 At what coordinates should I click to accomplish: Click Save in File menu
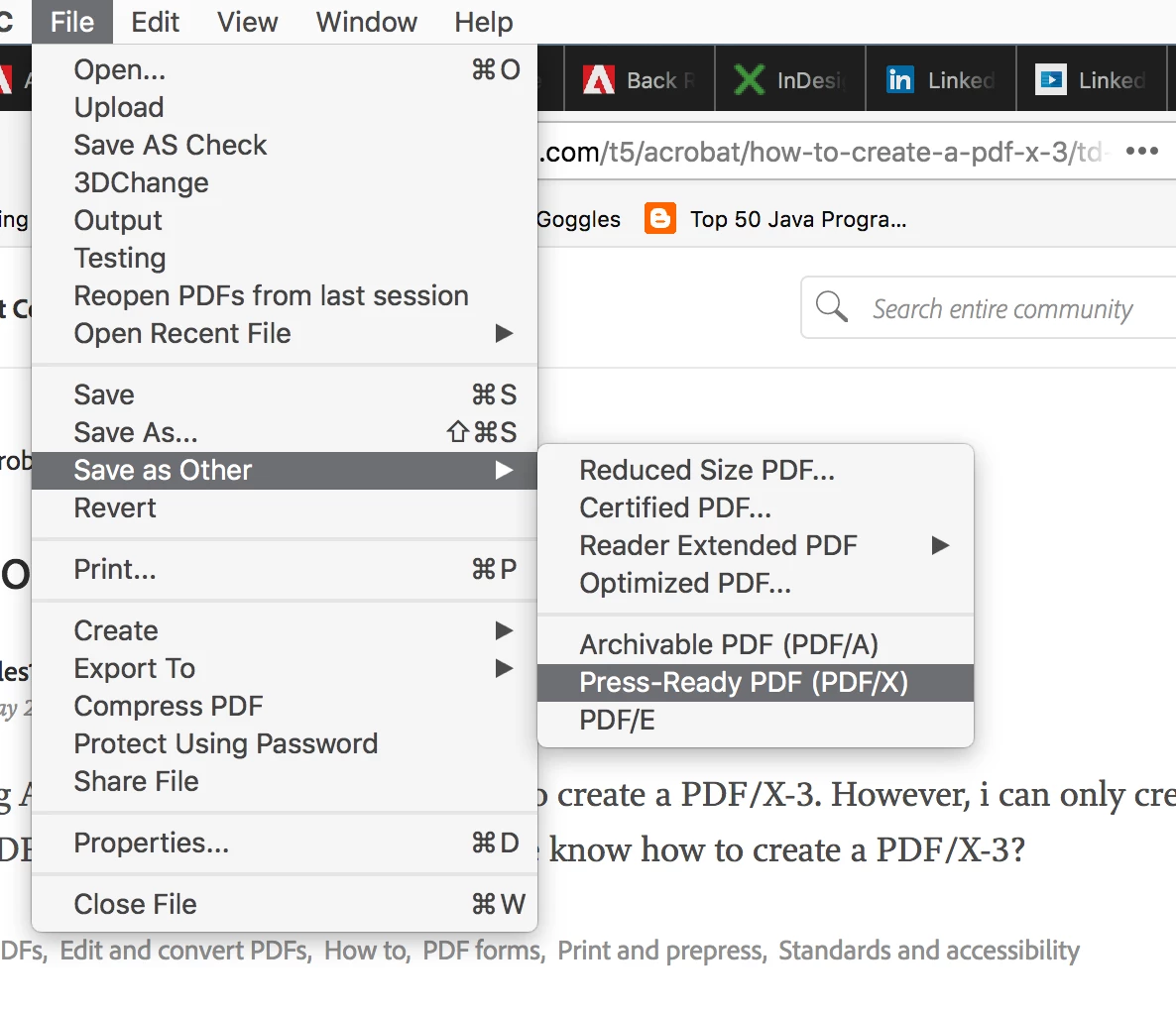285,394
